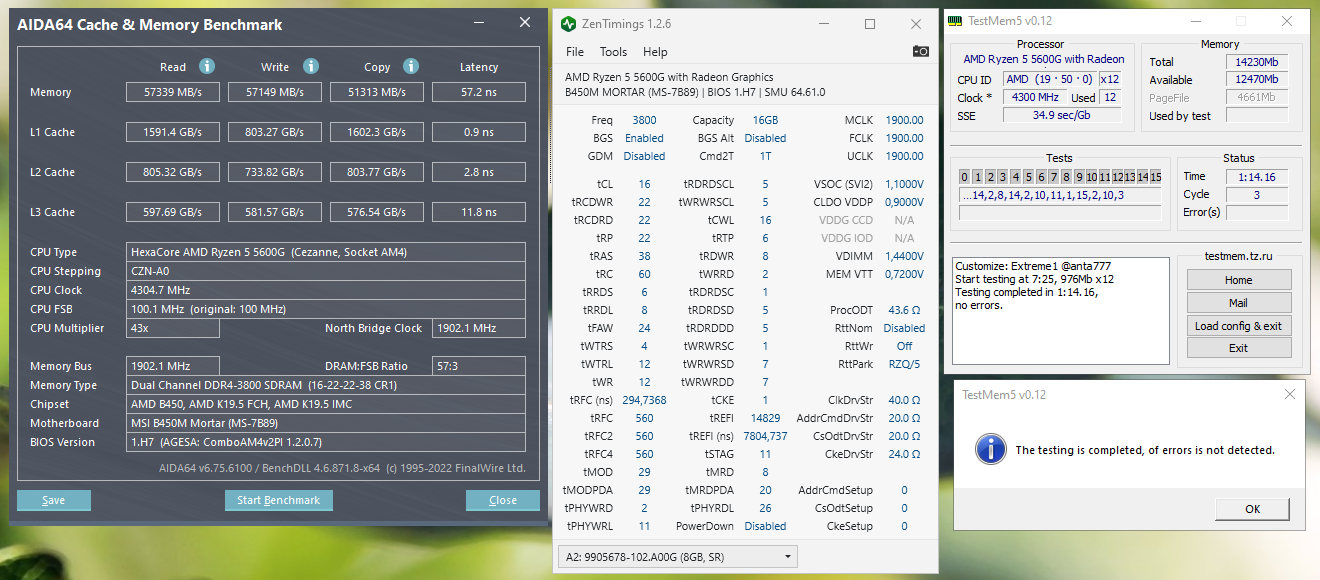Click the PowerDown Disabled value
Screen dimensions: 1320x580
click(x=765, y=526)
